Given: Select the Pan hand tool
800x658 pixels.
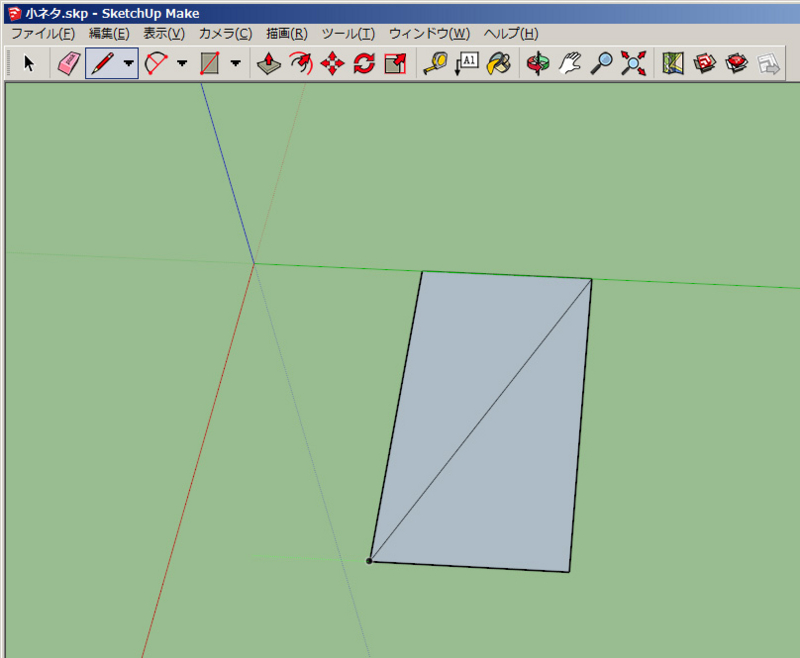Looking at the screenshot, I should click(x=568, y=63).
